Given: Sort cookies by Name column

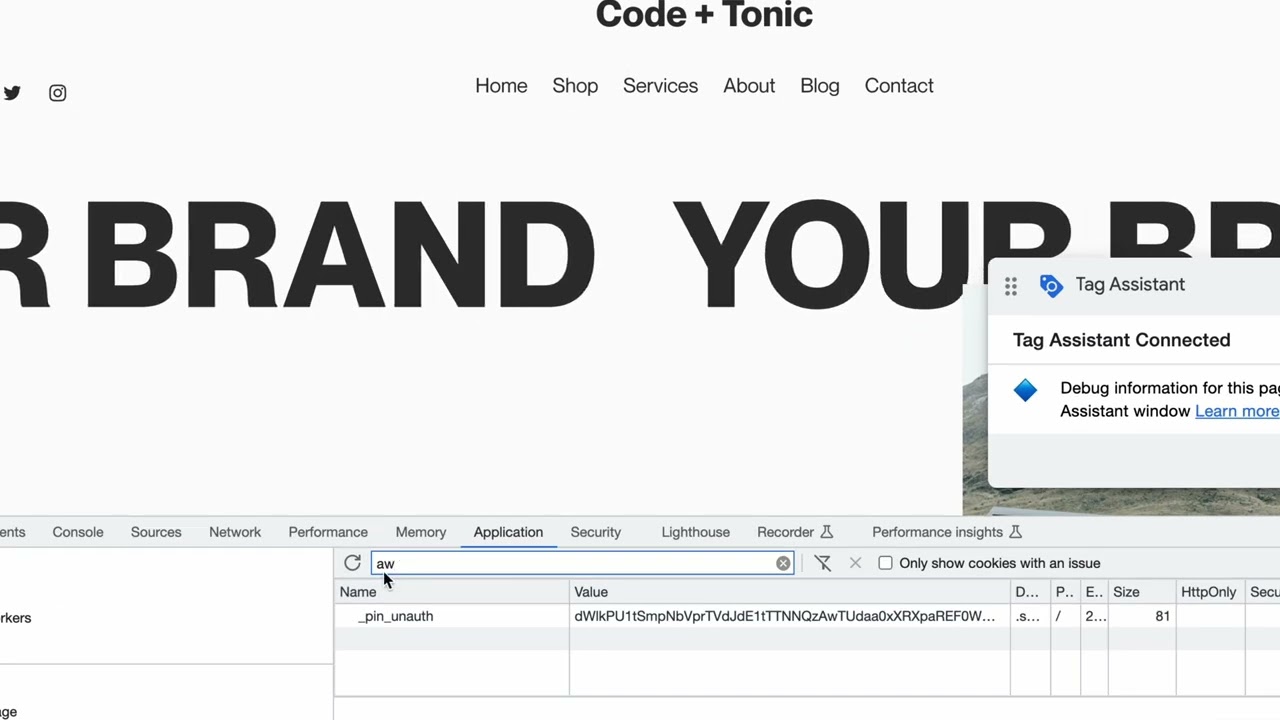Looking at the screenshot, I should point(452,592).
